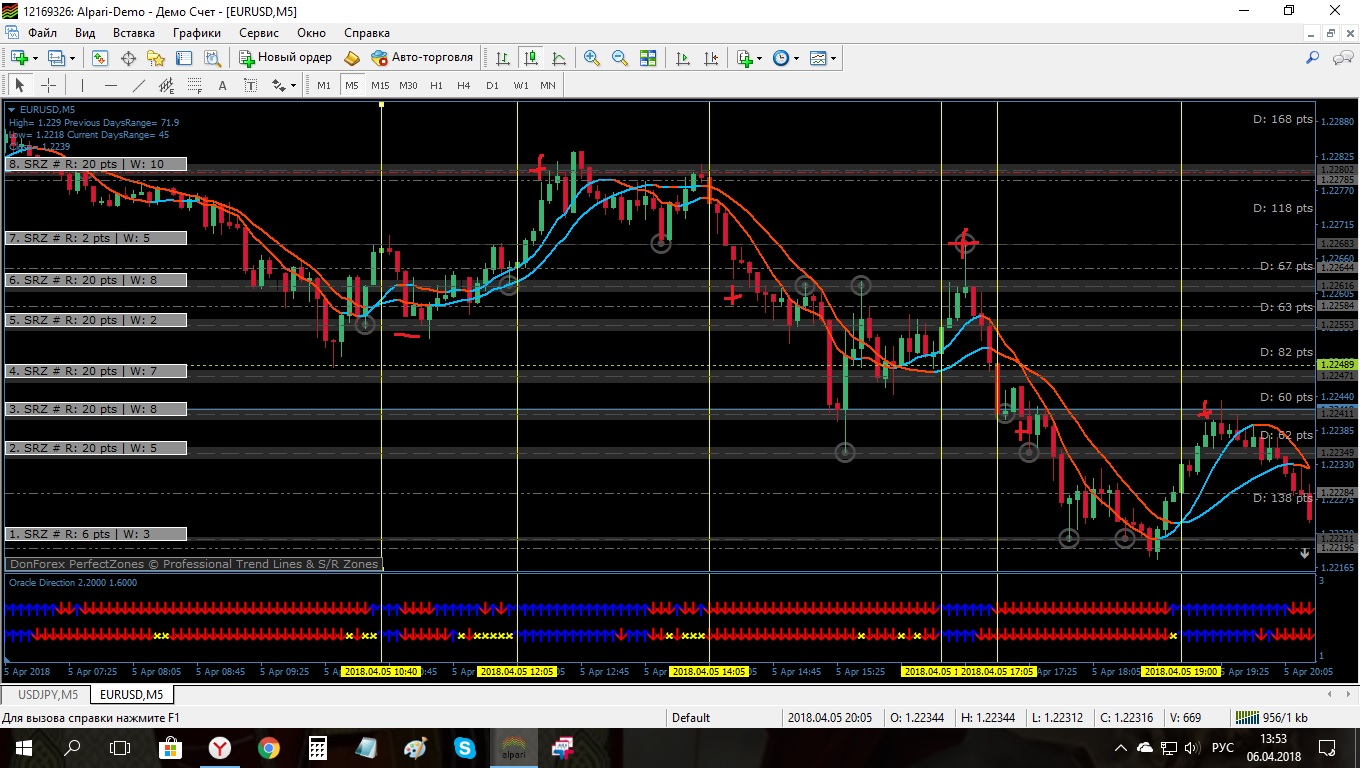Click the 8. SRZ zone label
Screen dimensions: 1360x768
[x=97, y=164]
